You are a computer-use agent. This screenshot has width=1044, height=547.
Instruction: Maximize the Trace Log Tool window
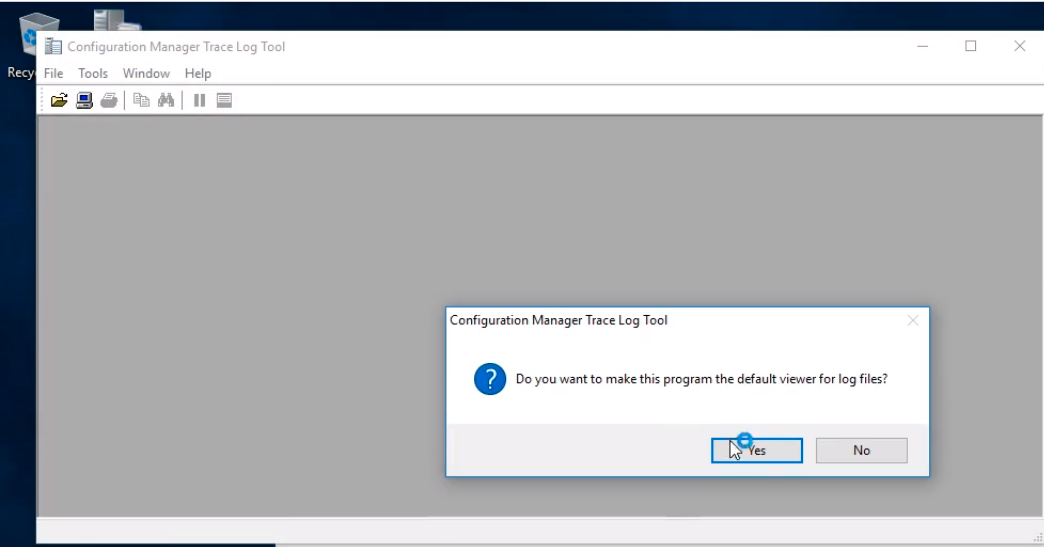(x=971, y=46)
